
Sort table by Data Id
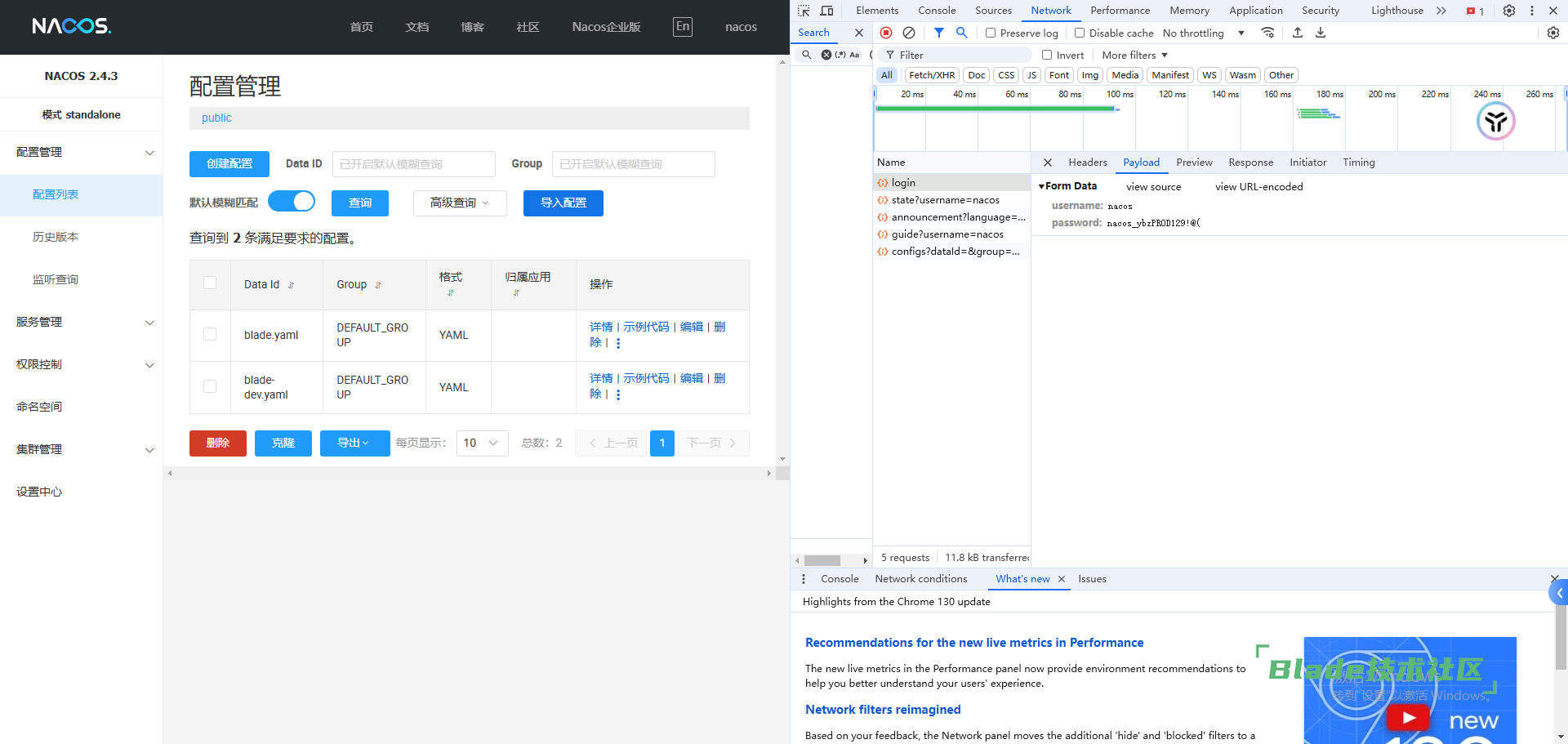(291, 285)
